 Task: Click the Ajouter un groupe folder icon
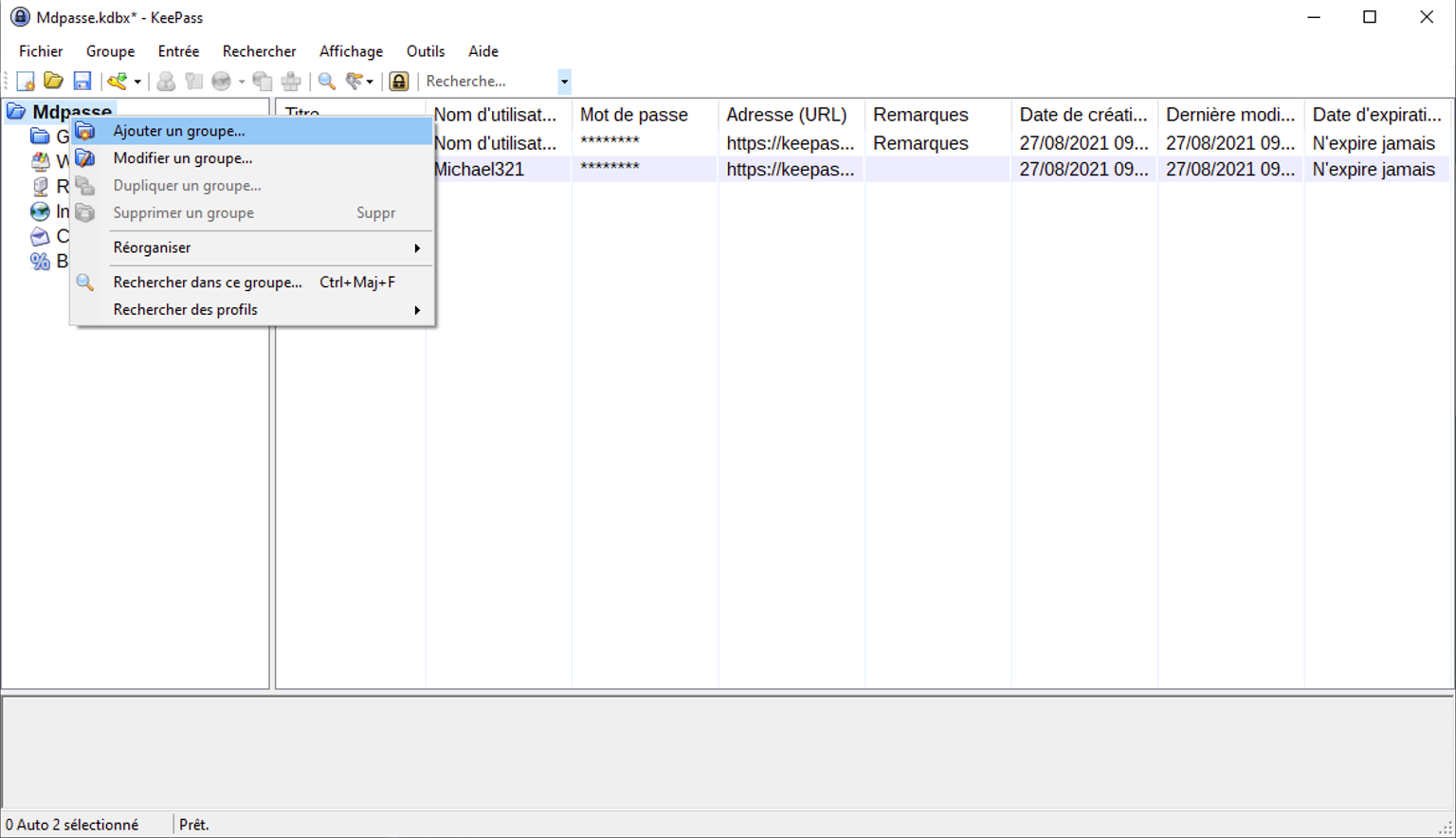[85, 131]
